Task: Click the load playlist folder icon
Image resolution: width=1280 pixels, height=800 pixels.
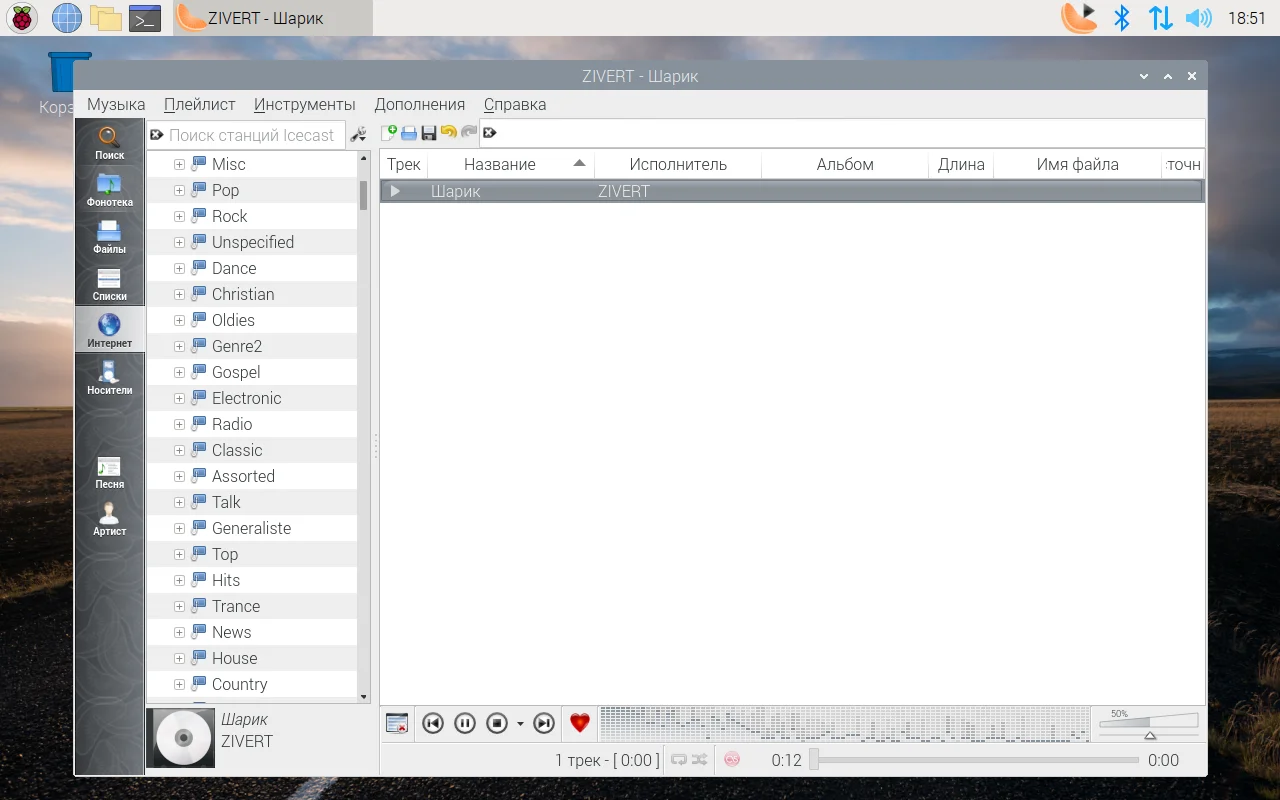Action: click(x=409, y=133)
